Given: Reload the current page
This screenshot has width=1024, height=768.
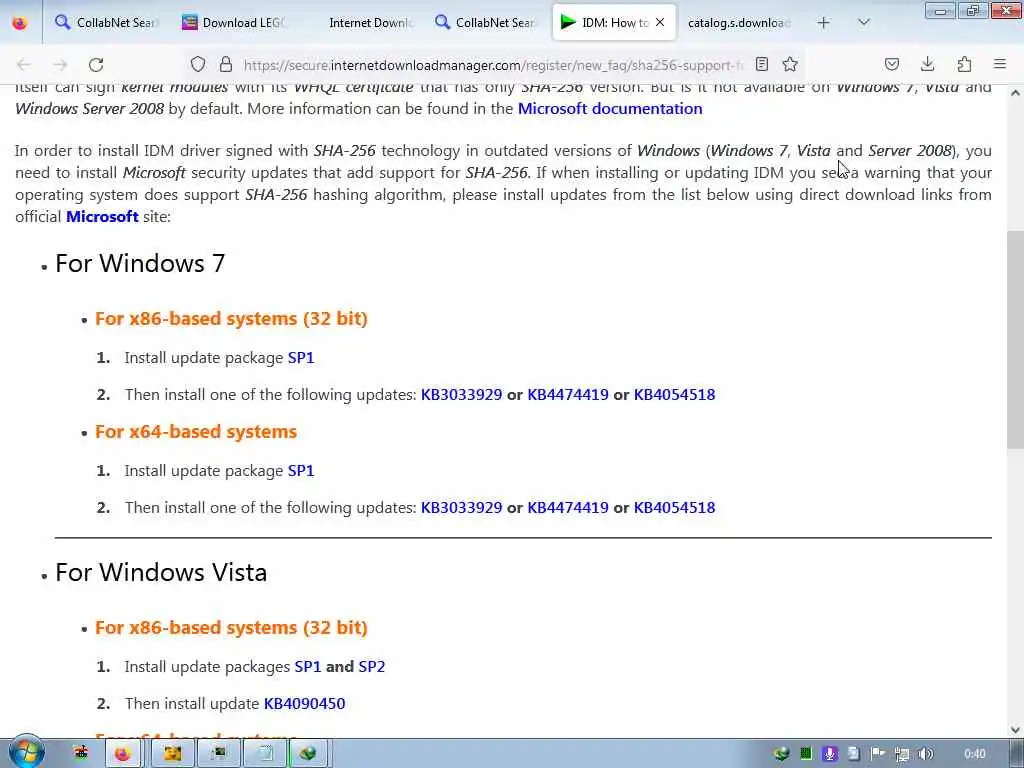Looking at the screenshot, I should pos(96,65).
